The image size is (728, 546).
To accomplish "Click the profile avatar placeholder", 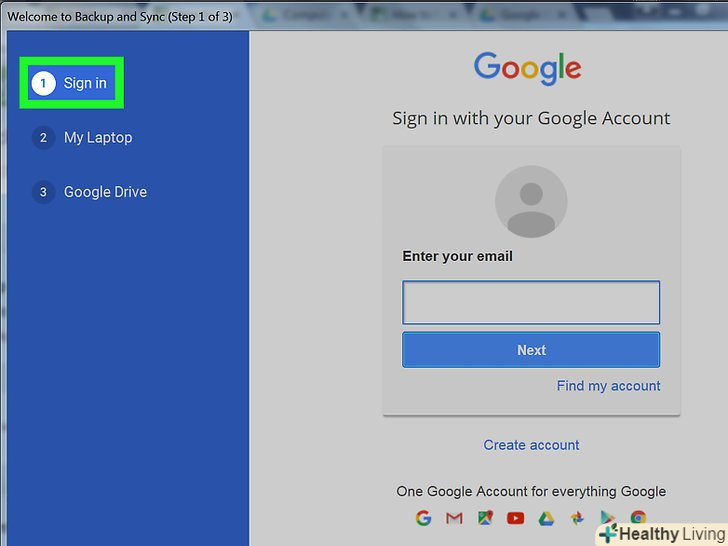I will click(531, 202).
